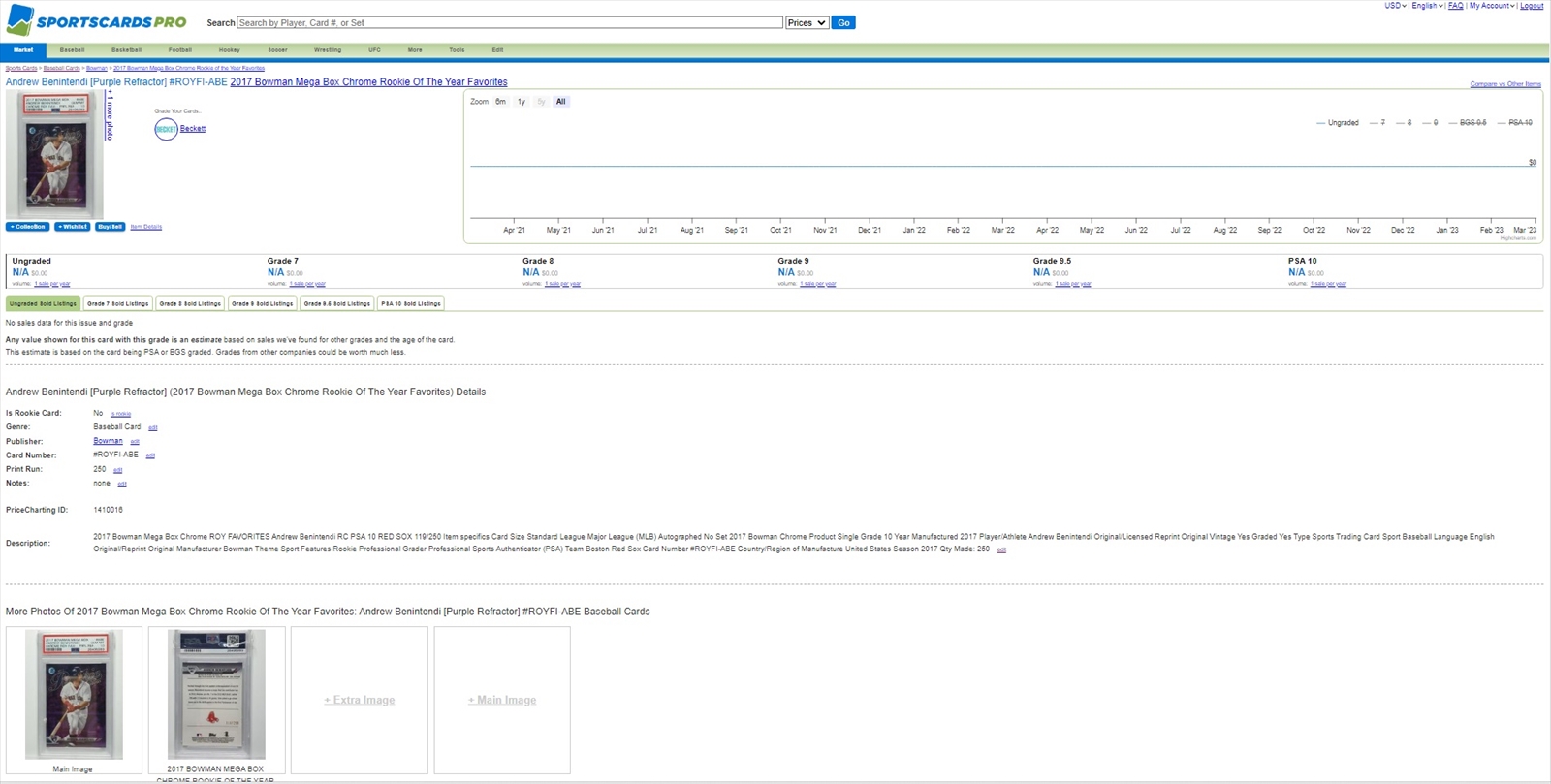The height and width of the screenshot is (784, 1551).
Task: Click the Sports Cards breadcrumb link
Action: click(21, 68)
